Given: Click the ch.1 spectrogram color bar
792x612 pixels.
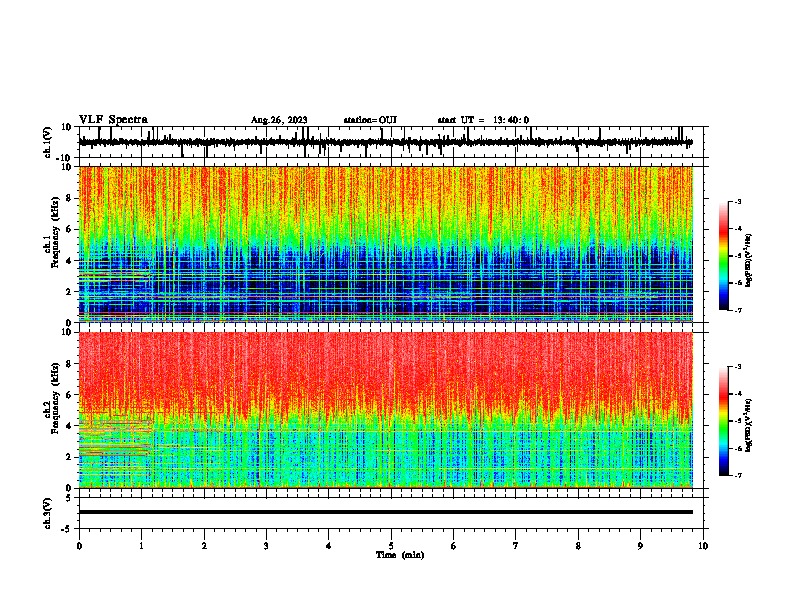Looking at the screenshot, I should 723,256.
